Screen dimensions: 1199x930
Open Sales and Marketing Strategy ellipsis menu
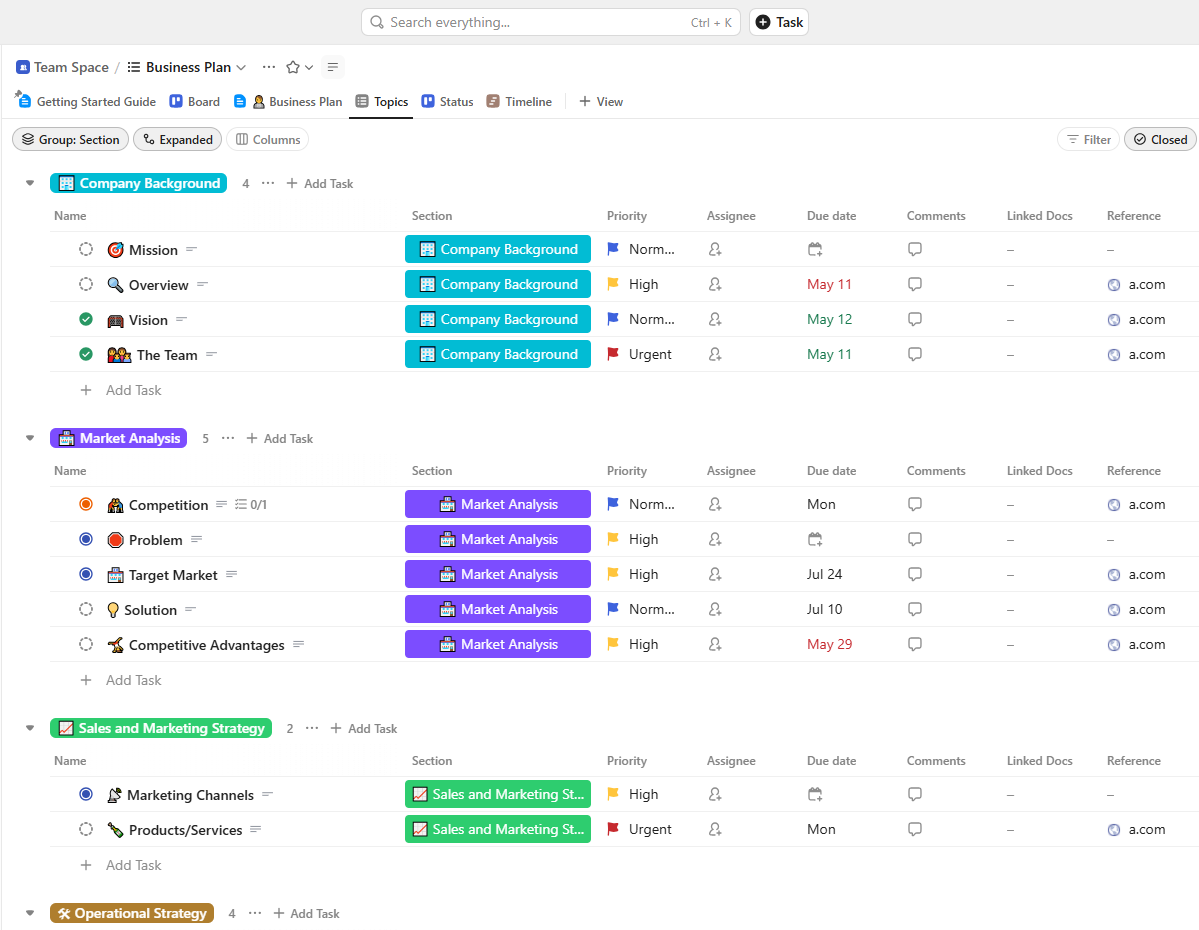click(x=312, y=729)
